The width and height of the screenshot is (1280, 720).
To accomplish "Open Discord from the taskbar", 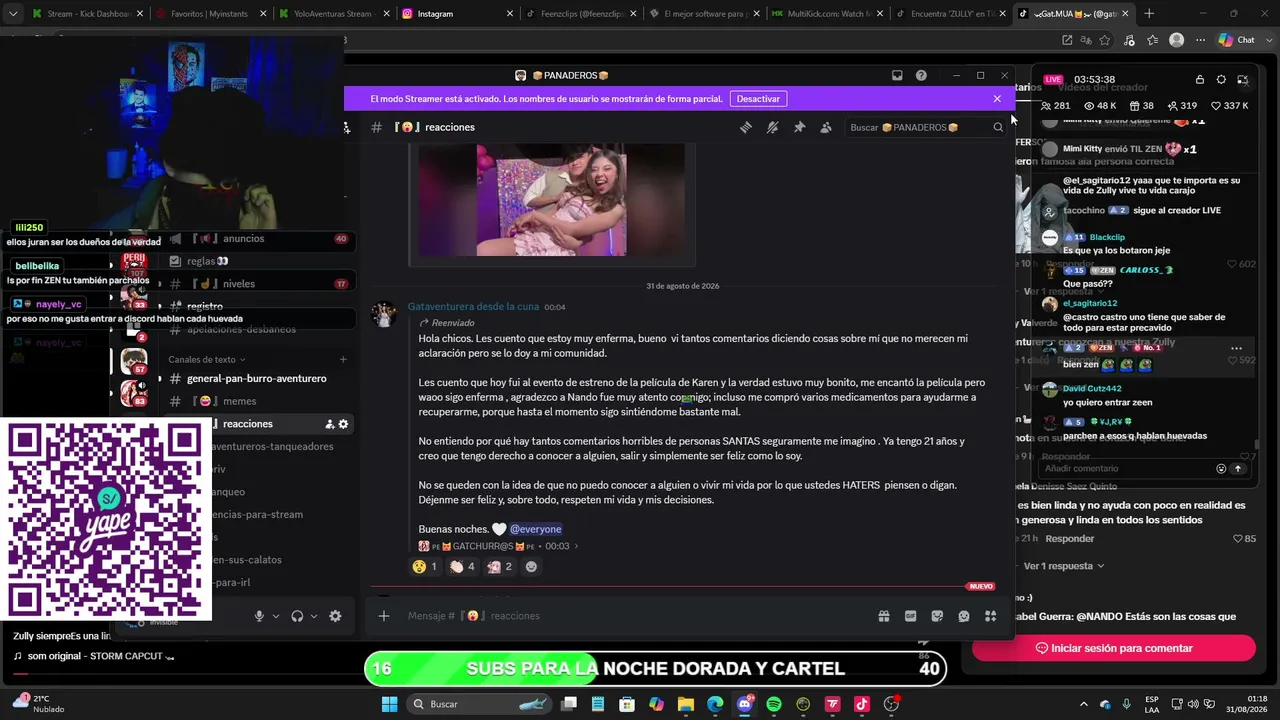I will 745,704.
